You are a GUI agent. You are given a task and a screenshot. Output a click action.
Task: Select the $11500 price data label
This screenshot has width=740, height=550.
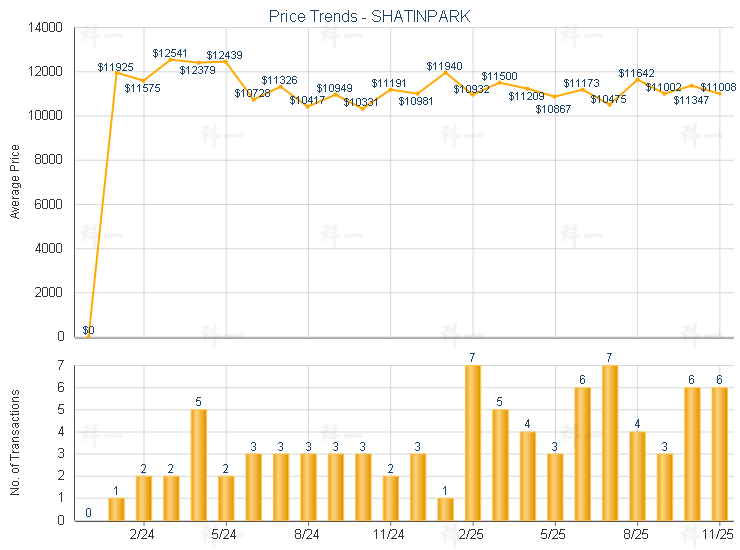pyautogui.click(x=499, y=76)
